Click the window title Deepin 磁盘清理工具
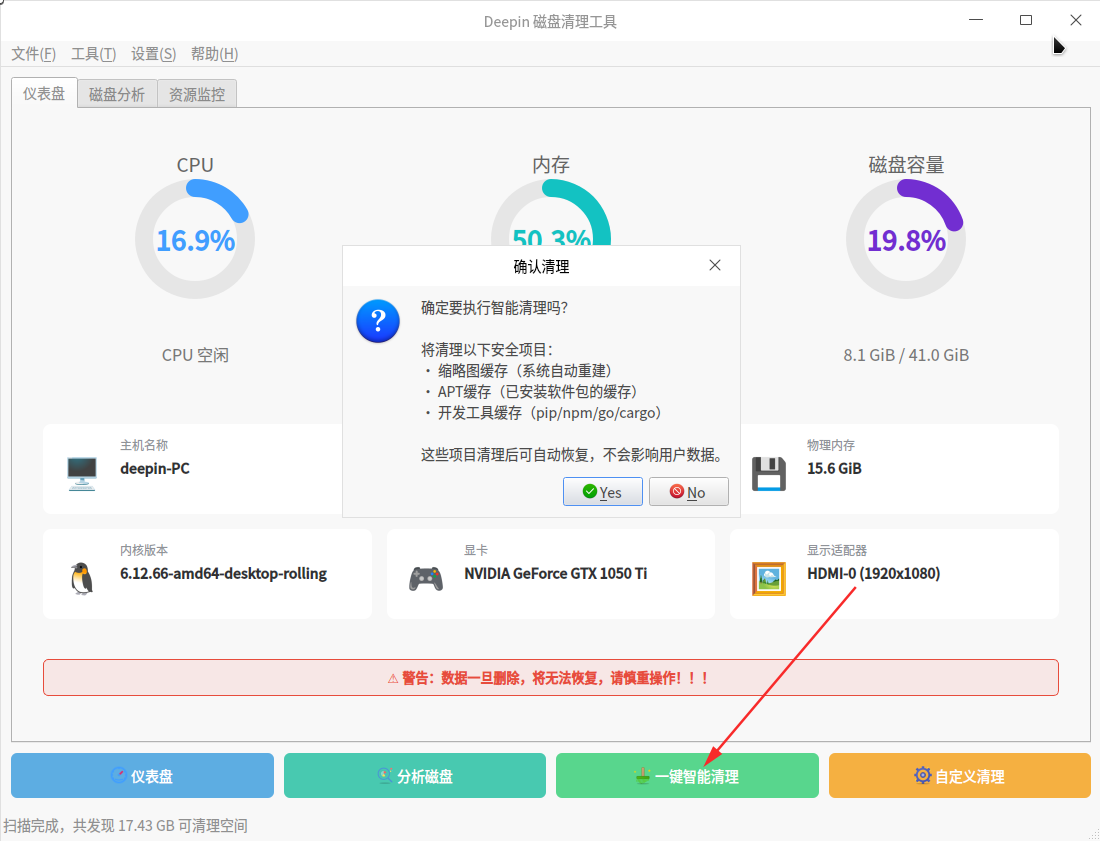 (550, 22)
